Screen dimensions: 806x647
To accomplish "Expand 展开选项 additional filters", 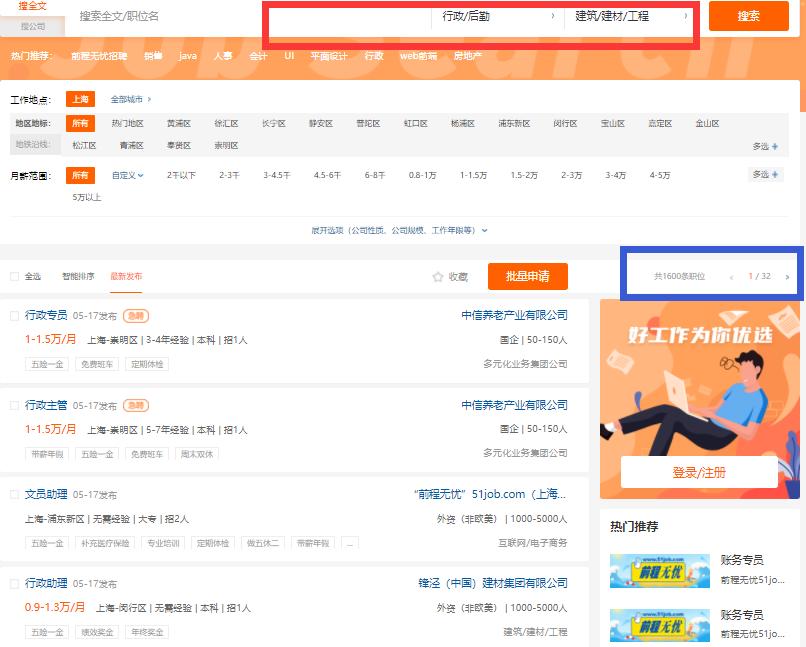I will (399, 230).
